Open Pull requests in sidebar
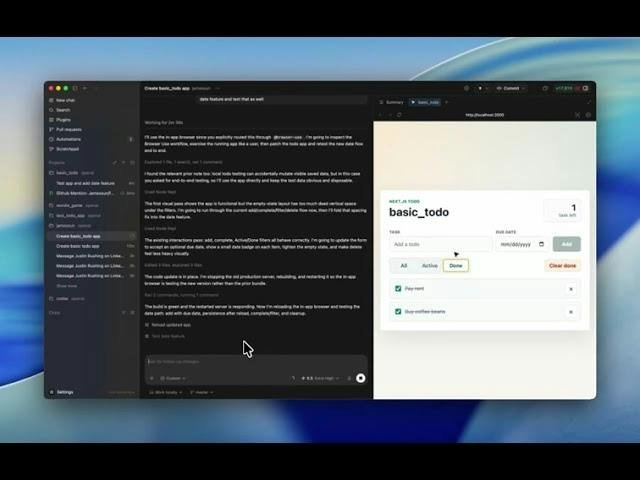Viewport: 640px width, 480px height. [69, 129]
